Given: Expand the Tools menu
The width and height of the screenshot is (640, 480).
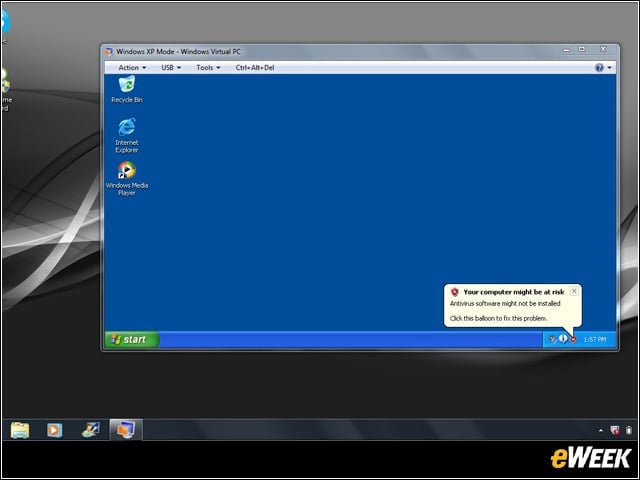Looking at the screenshot, I should click(x=208, y=68).
